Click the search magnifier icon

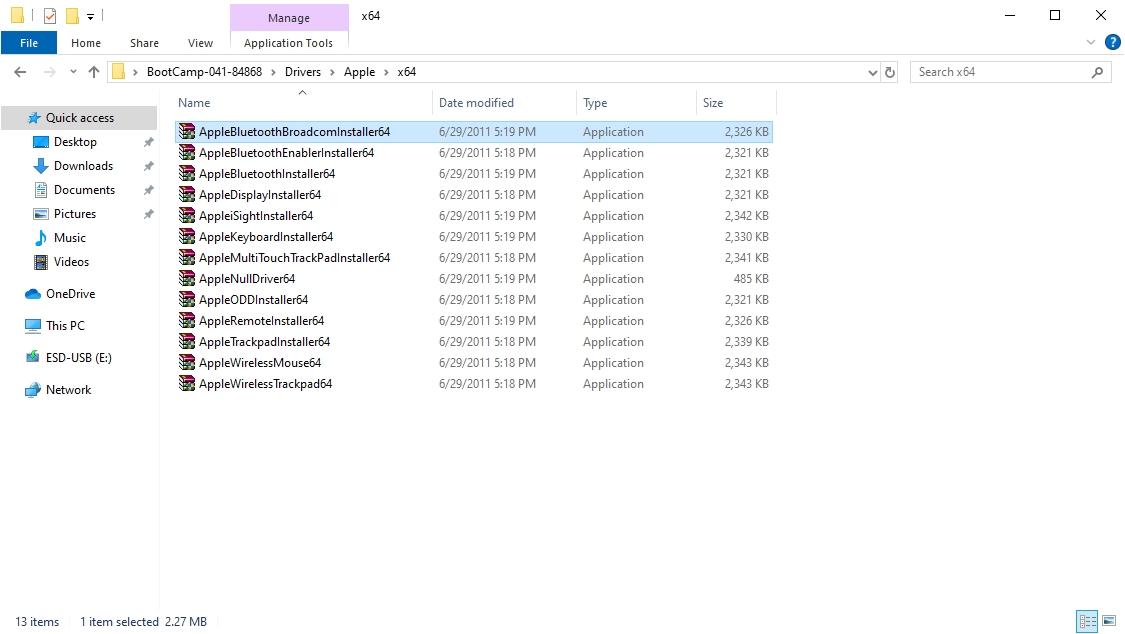[1097, 72]
